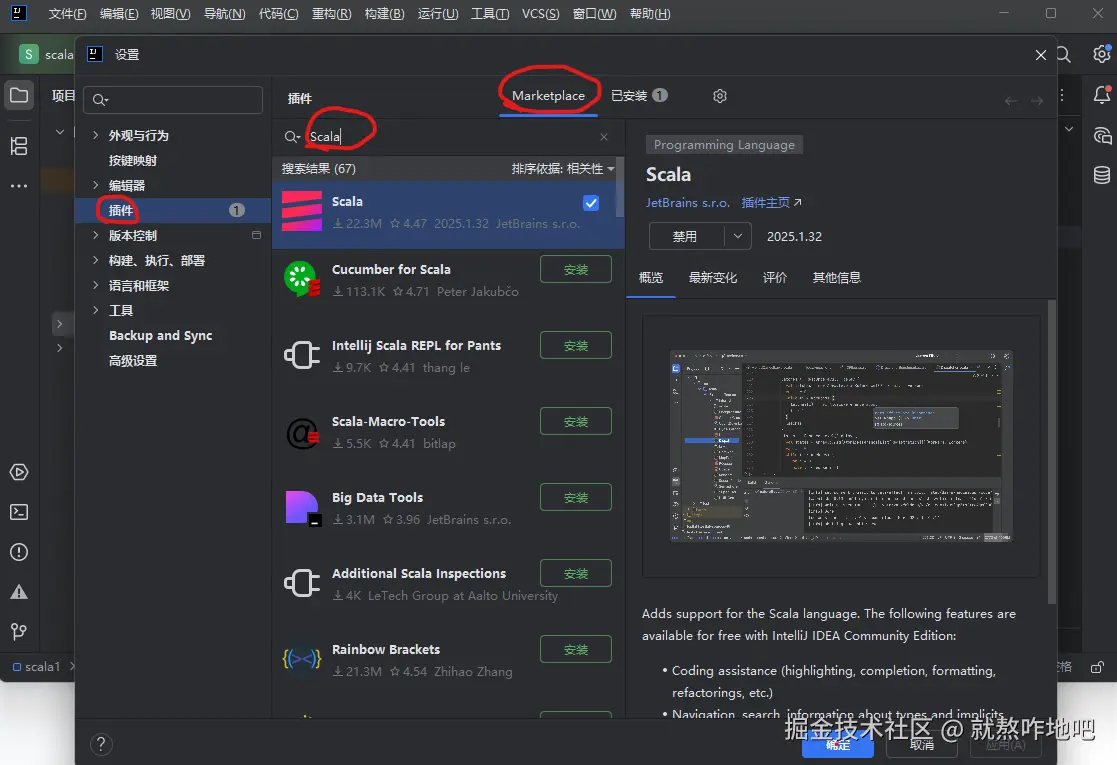Open the 排序依据 相关性 sort dropdown
The height and width of the screenshot is (765, 1117).
point(563,169)
